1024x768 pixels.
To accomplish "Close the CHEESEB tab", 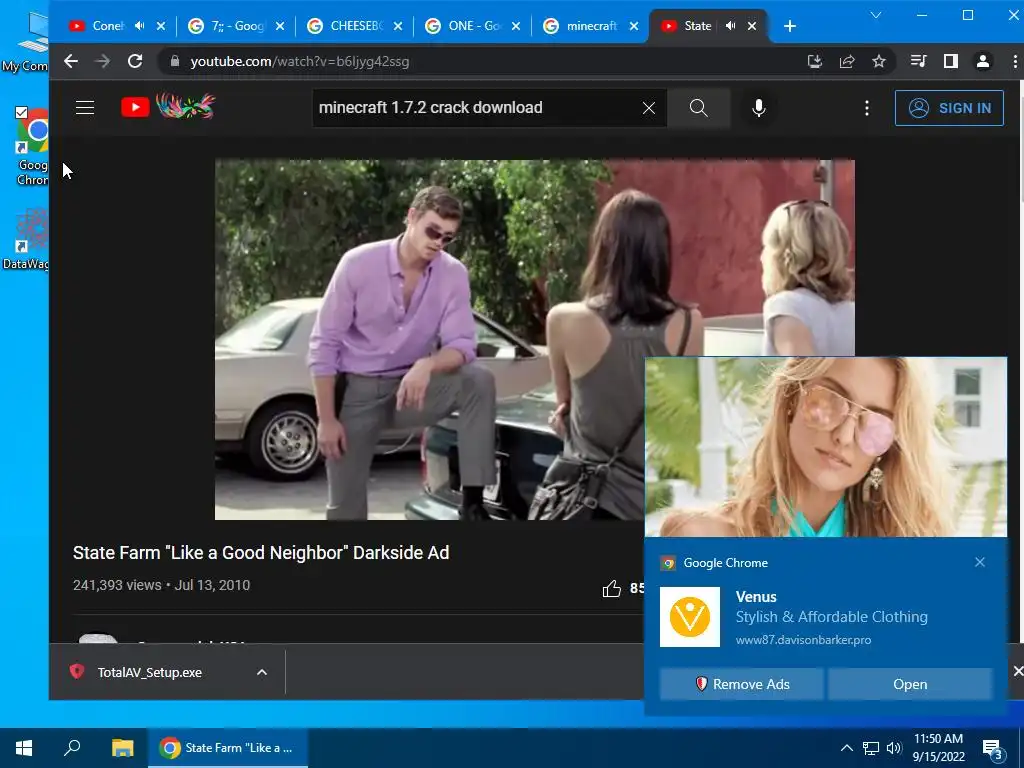I will tap(398, 26).
